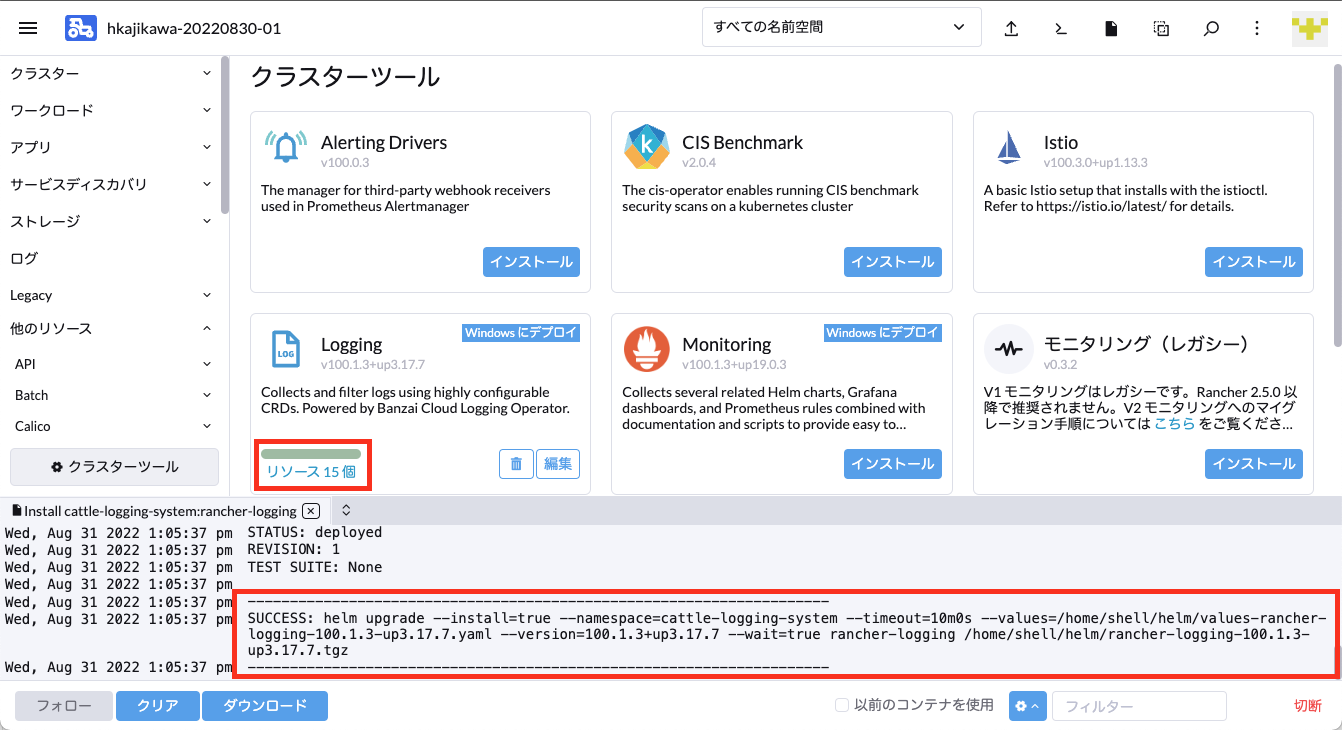Install the Istio chart

pos(1254,262)
